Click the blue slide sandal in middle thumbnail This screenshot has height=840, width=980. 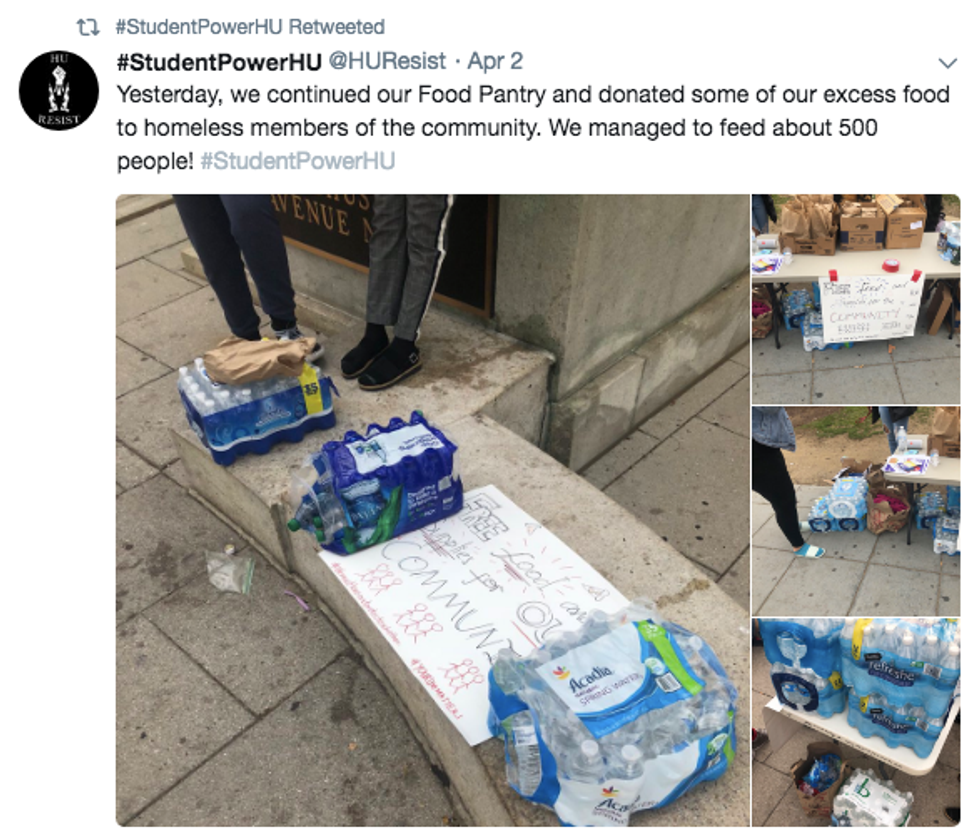[809, 551]
